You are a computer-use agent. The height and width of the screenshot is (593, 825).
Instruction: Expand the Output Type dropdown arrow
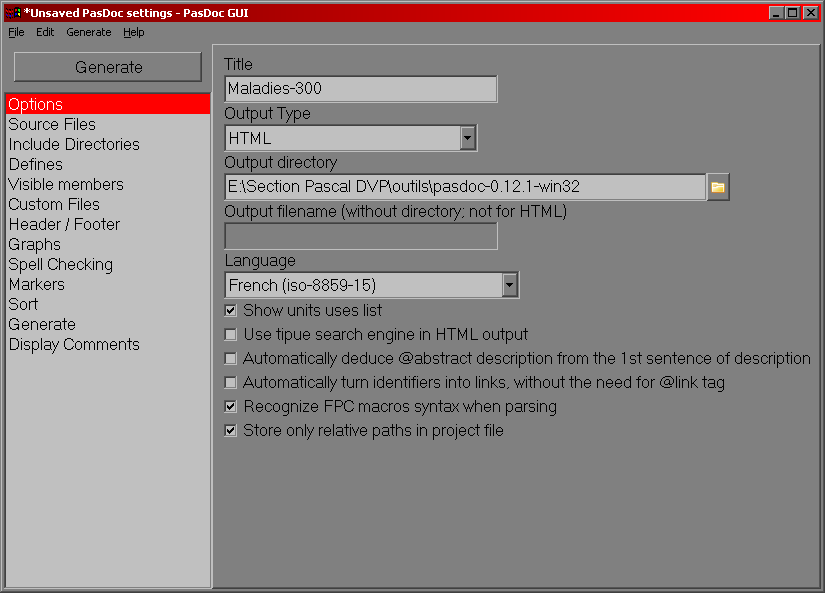tap(467, 138)
